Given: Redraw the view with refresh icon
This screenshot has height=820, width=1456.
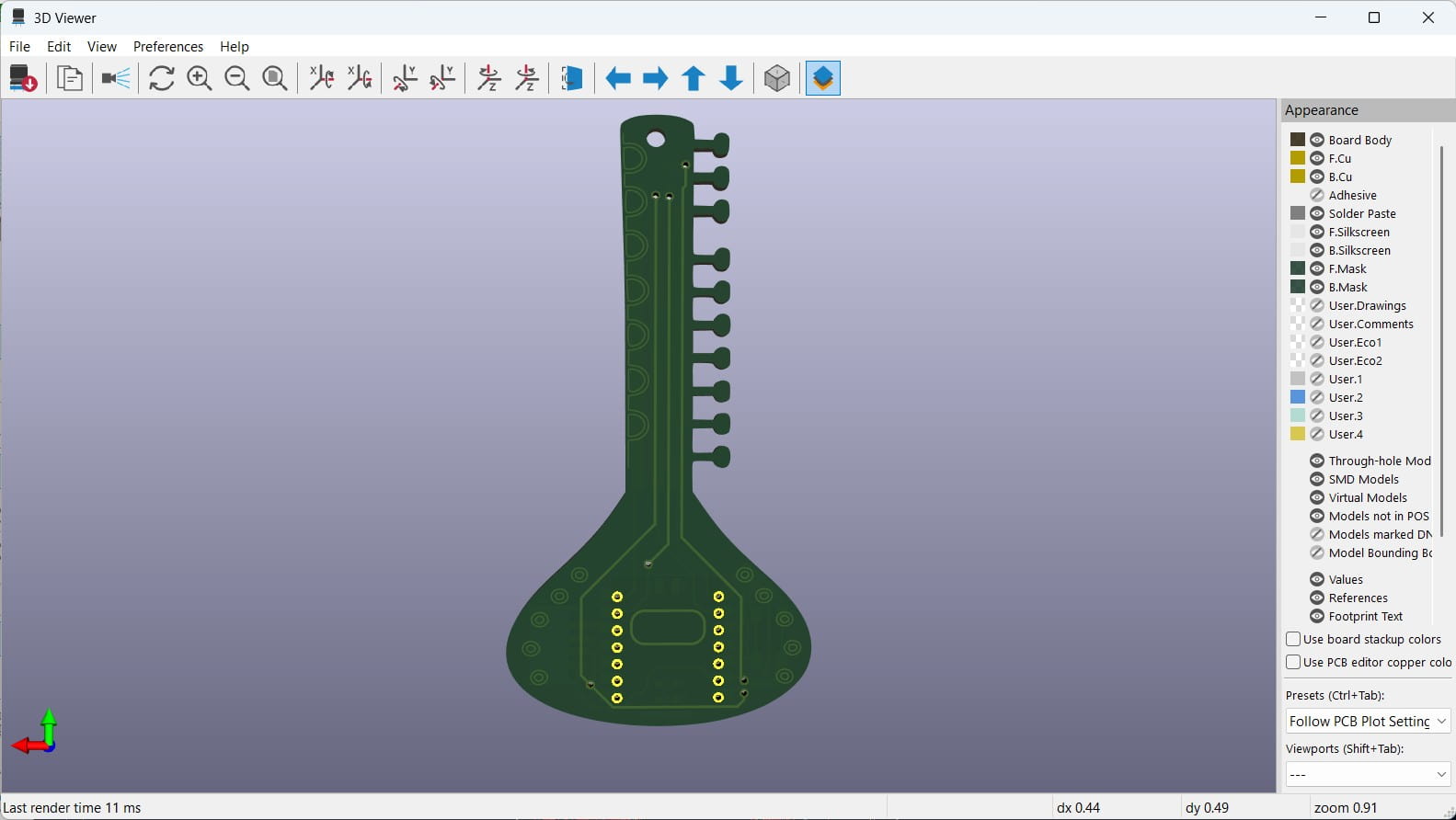Looking at the screenshot, I should [x=162, y=78].
